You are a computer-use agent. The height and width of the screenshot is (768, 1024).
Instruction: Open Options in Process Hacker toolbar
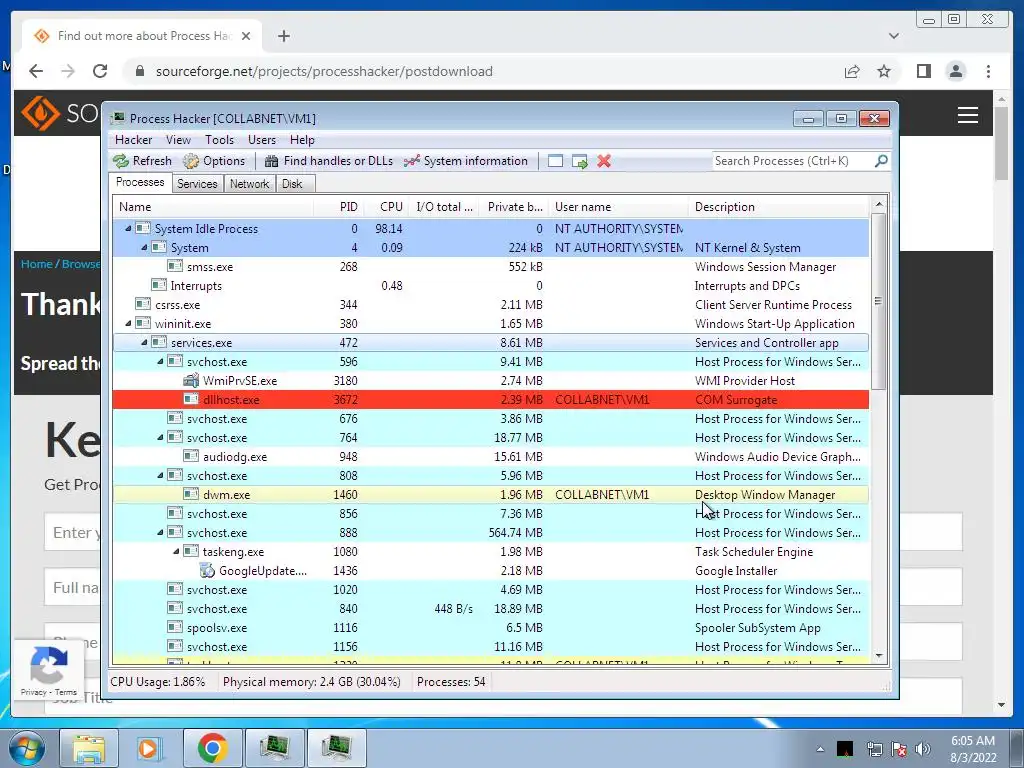point(214,161)
